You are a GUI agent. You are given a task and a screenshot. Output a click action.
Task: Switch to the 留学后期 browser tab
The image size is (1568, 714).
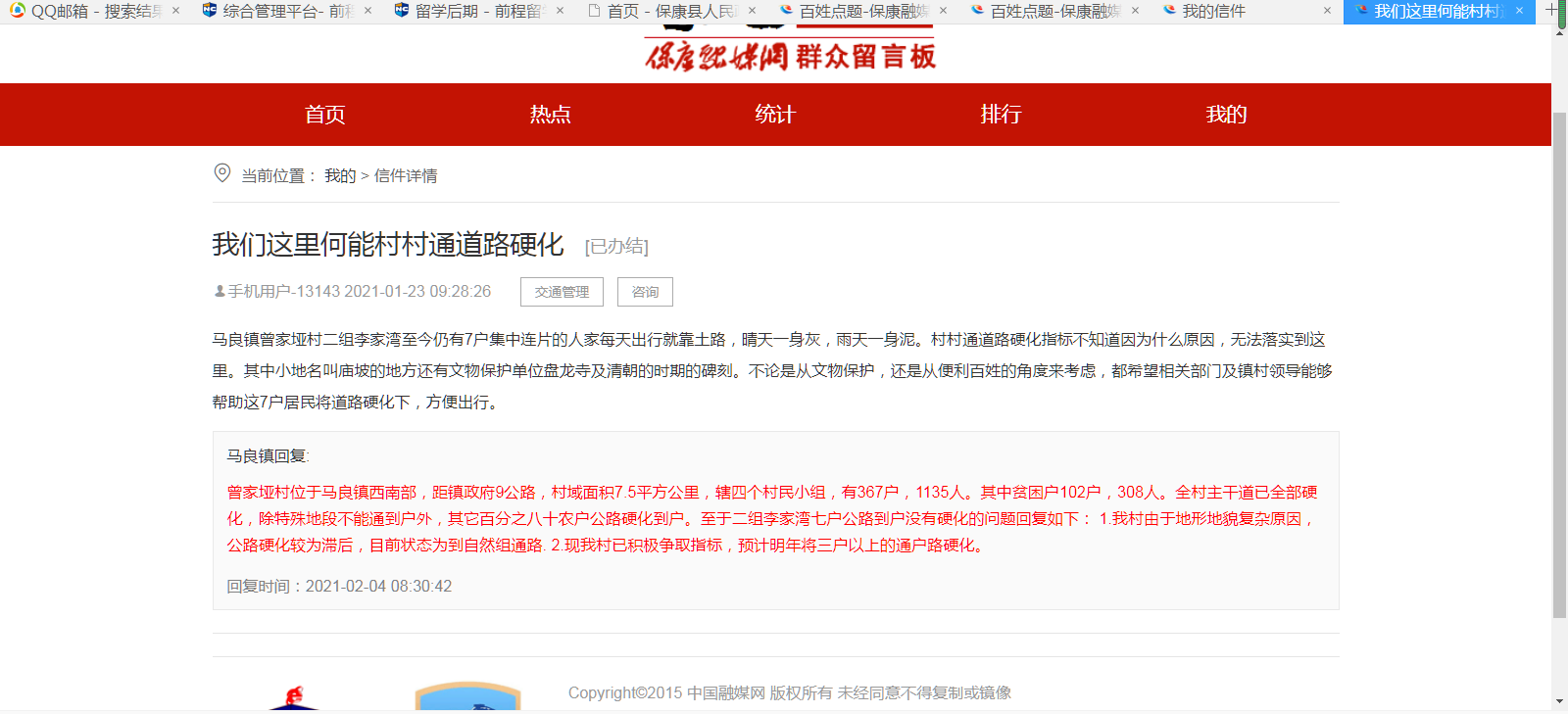pyautogui.click(x=470, y=11)
